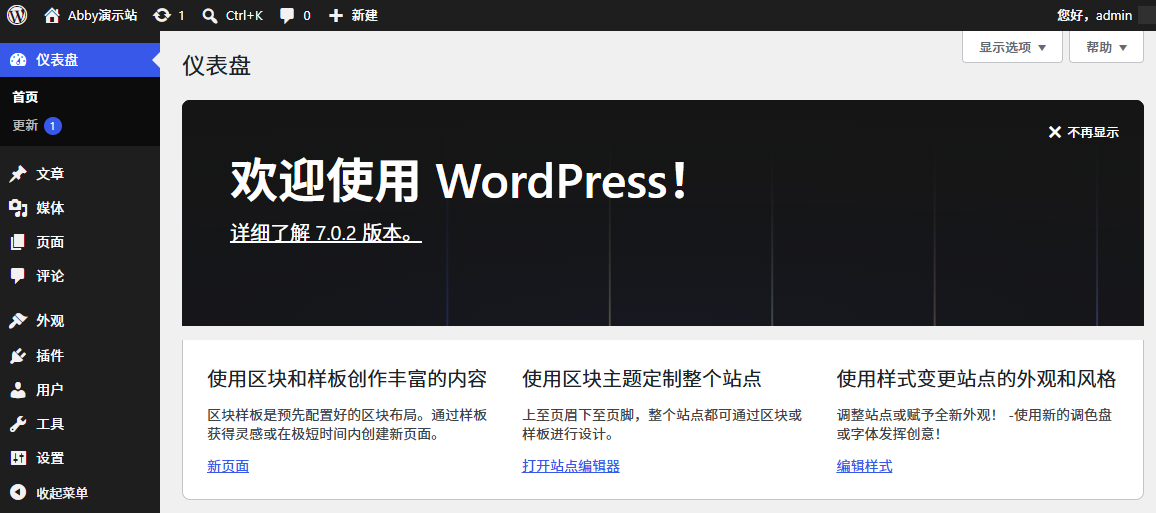Click the search magnifier icon
This screenshot has height=513, width=1156.
point(210,15)
